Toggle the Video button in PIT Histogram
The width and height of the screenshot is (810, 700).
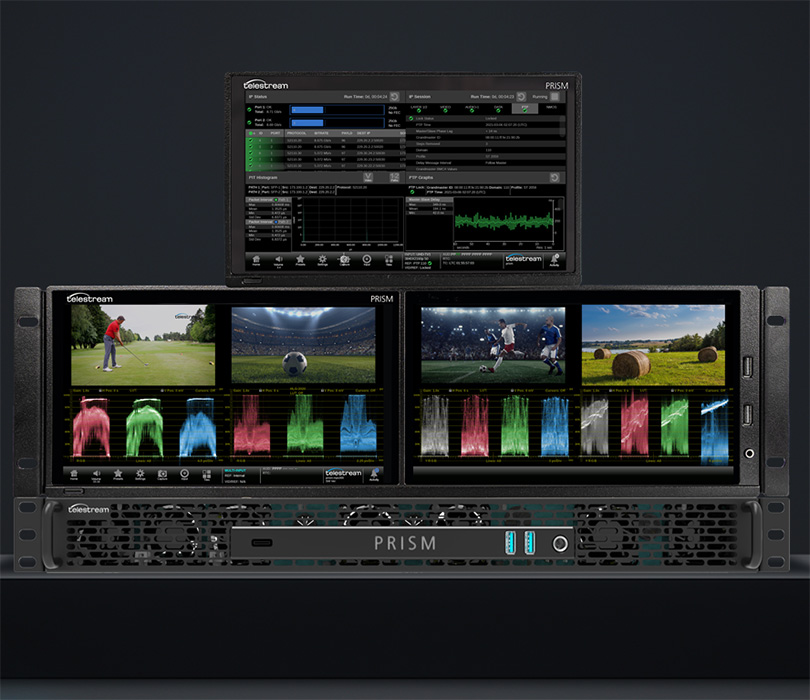[x=367, y=177]
